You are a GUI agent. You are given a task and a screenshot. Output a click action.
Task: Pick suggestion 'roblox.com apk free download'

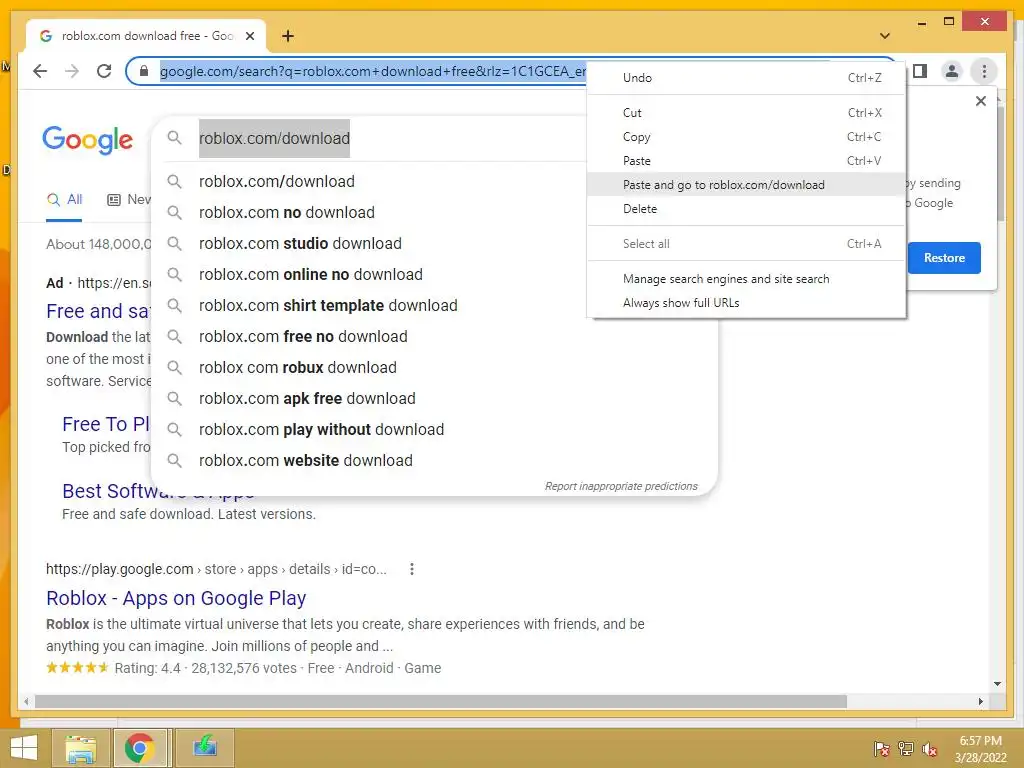coord(434,399)
